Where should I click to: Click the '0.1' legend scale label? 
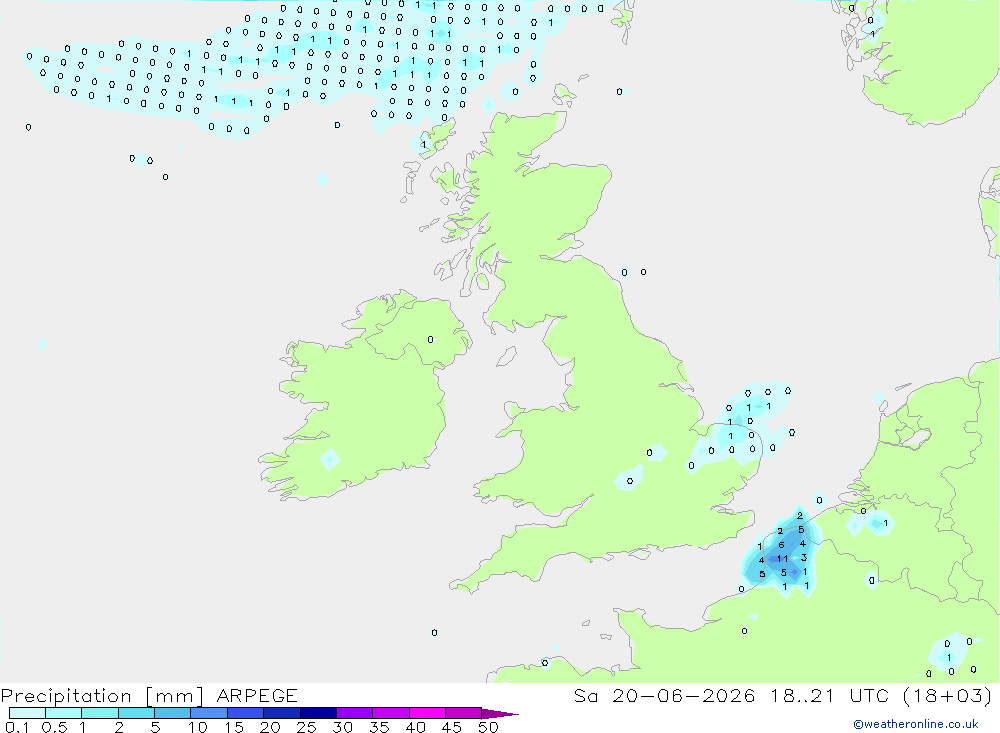pyautogui.click(x=17, y=727)
